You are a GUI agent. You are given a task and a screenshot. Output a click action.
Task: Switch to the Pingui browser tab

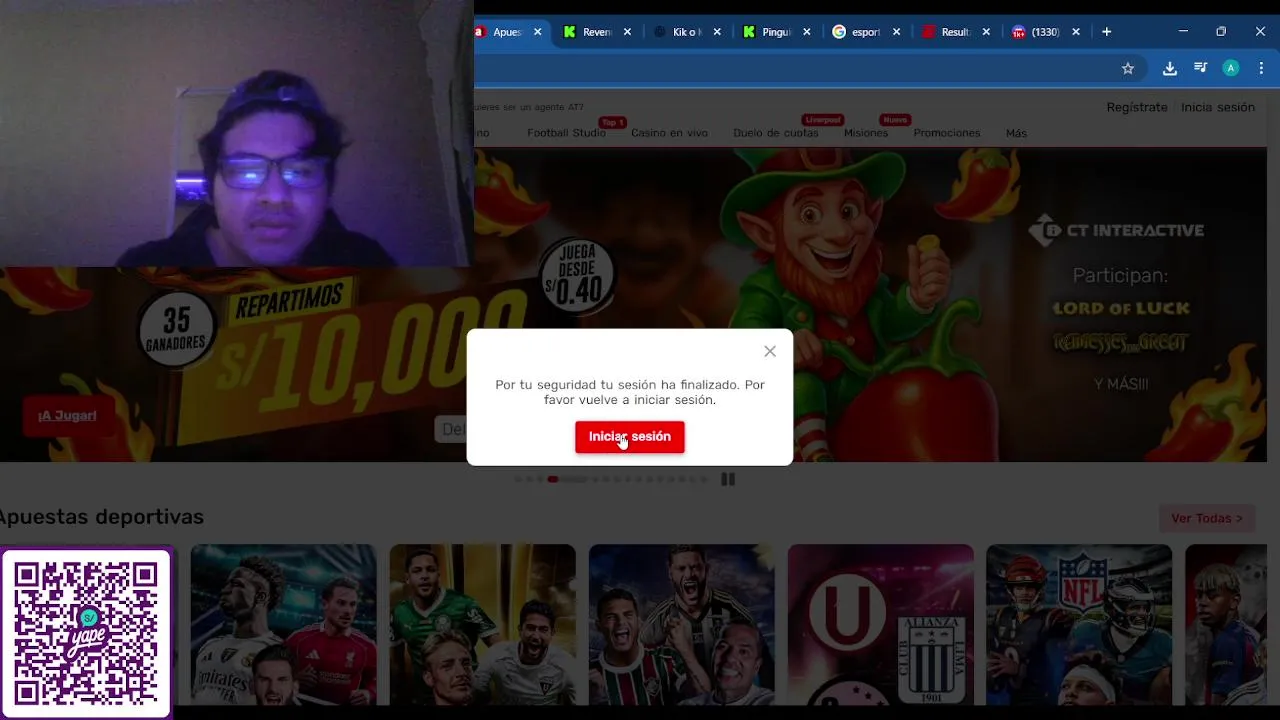776,32
